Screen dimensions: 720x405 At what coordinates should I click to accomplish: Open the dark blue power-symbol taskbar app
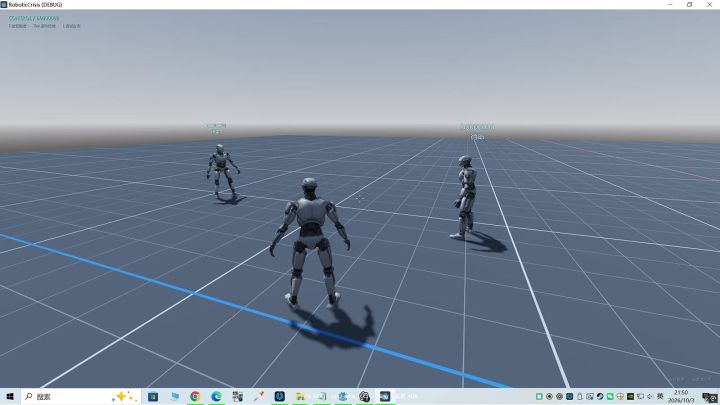point(280,396)
